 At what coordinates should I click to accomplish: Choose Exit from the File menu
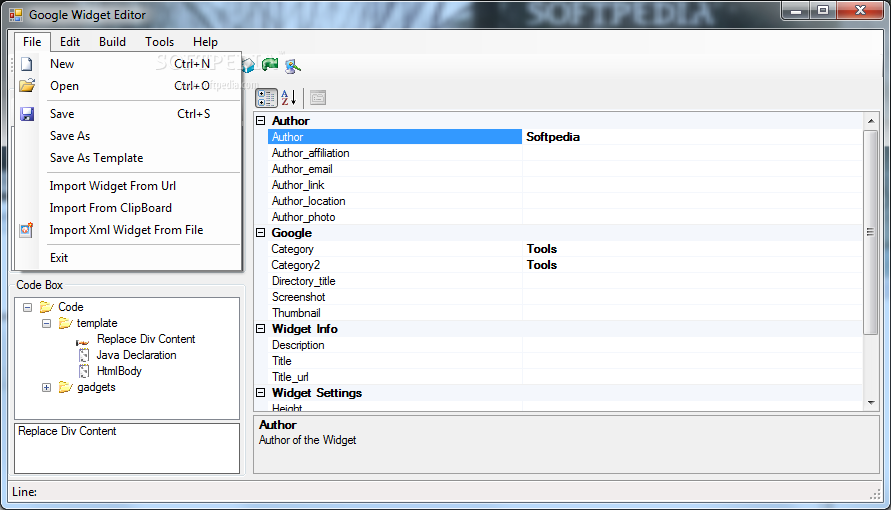coord(129,258)
